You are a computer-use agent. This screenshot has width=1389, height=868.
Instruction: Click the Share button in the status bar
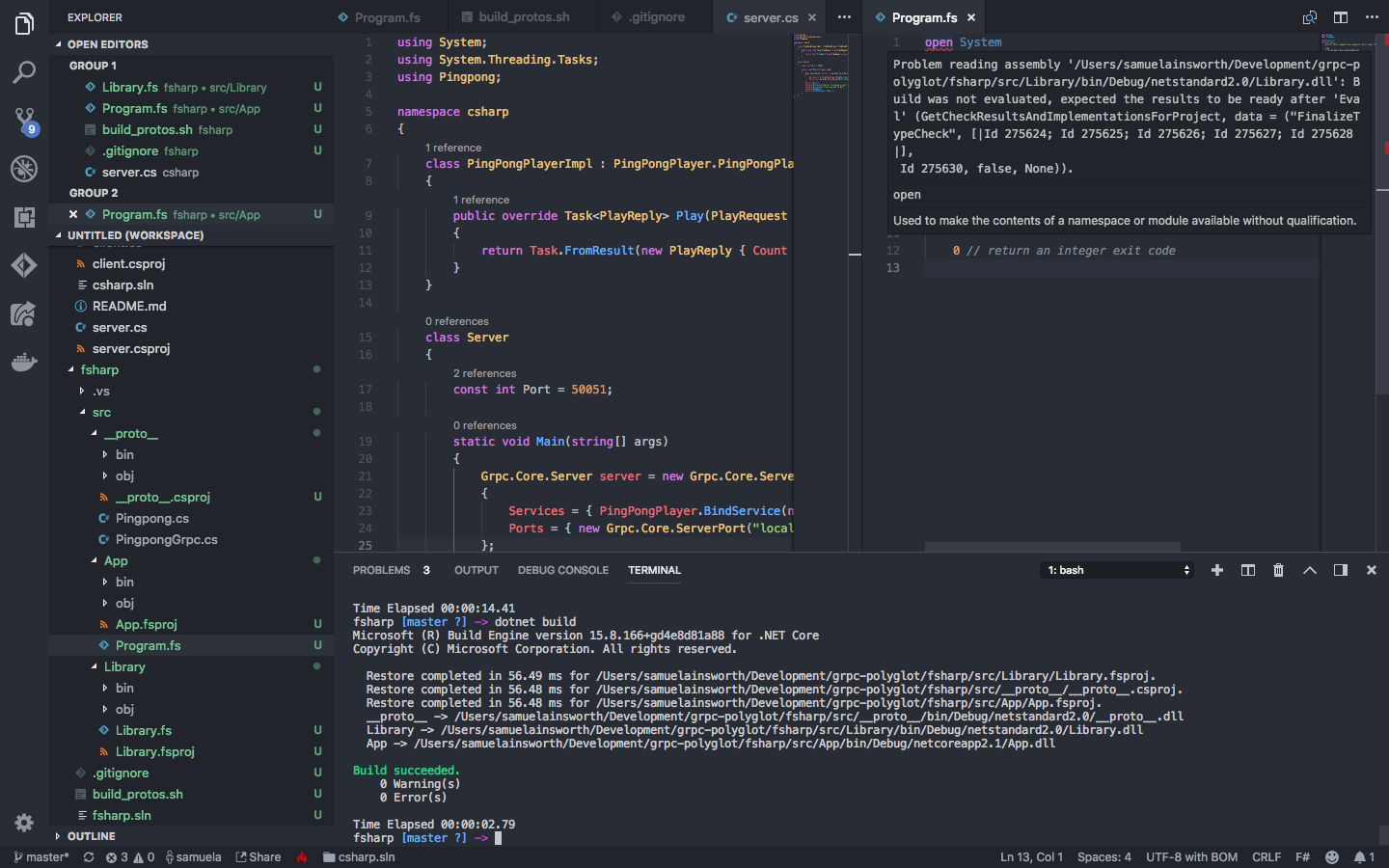(258, 856)
